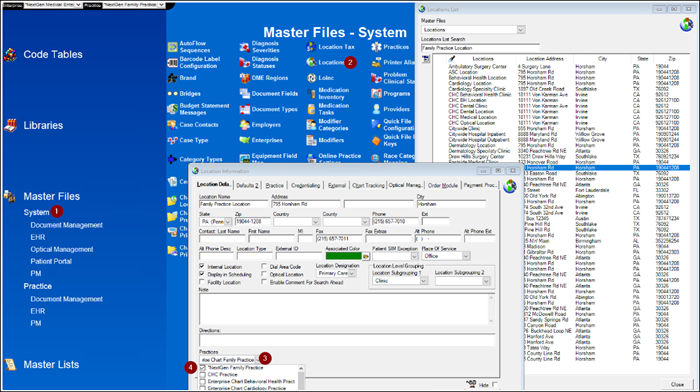Open the Case Type icon
This screenshot has height=392, width=700.
173,140
